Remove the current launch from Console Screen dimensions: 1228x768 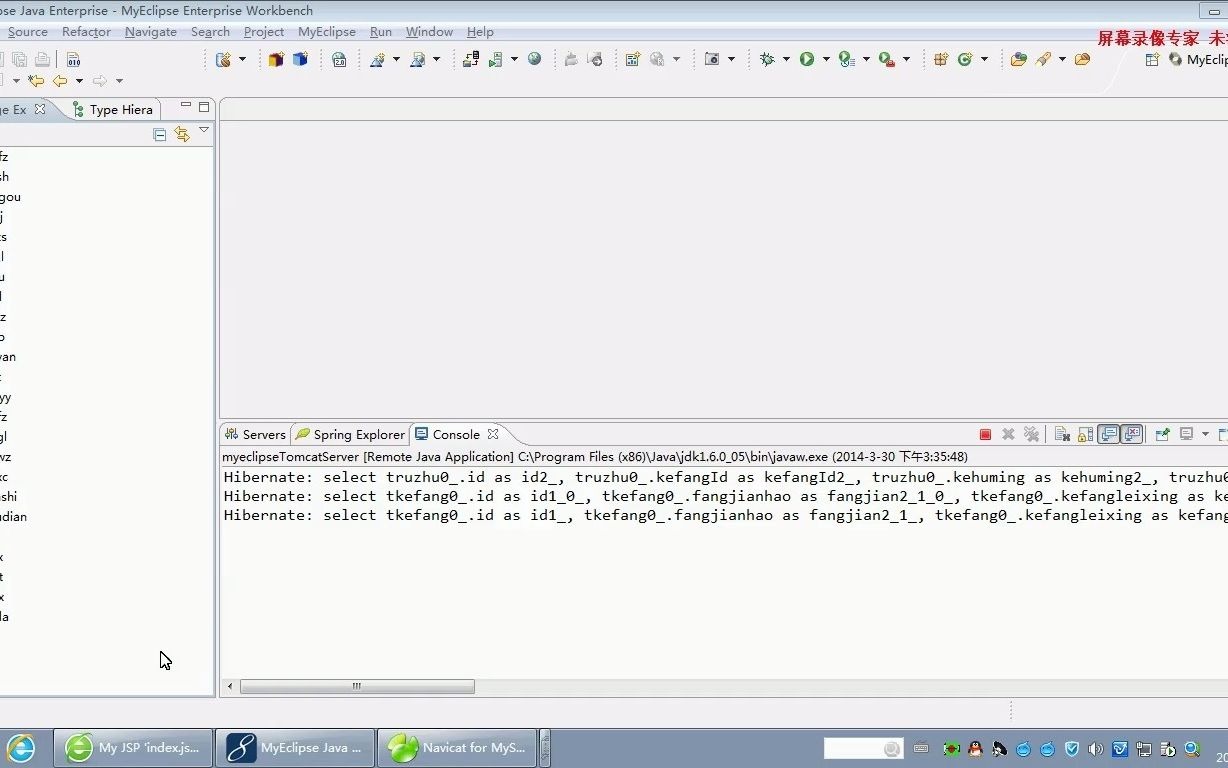tap(1008, 434)
